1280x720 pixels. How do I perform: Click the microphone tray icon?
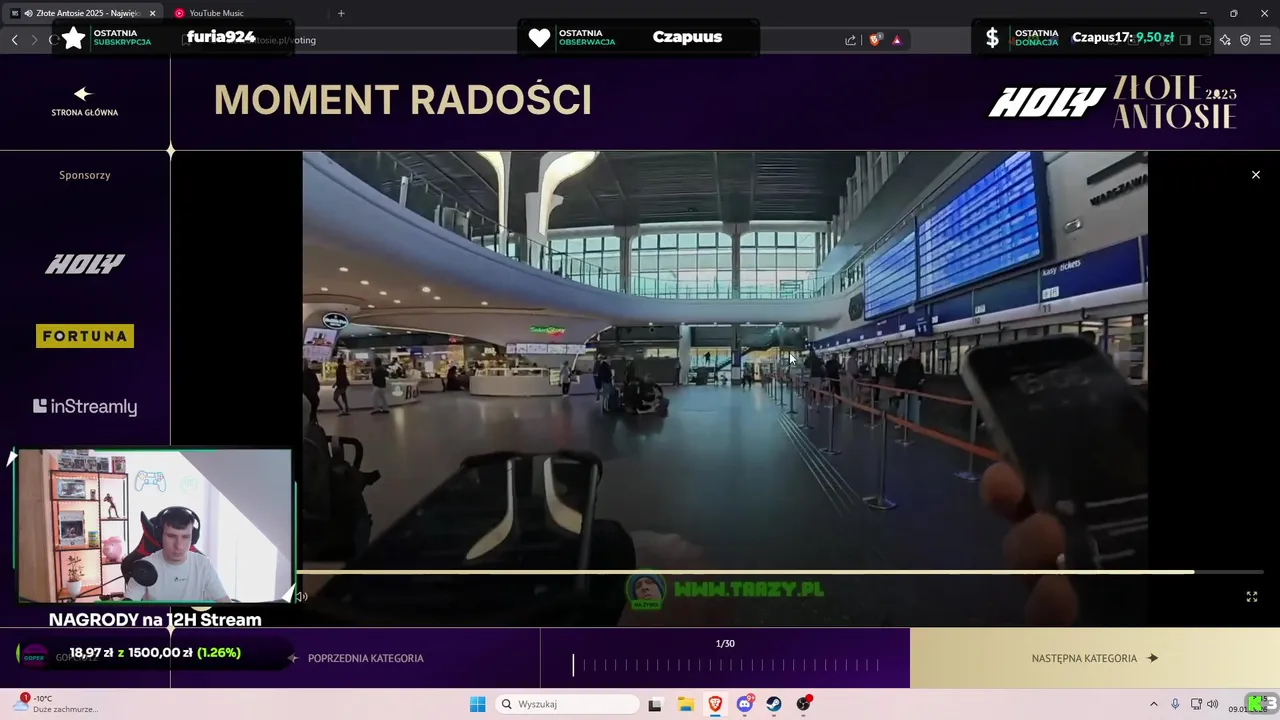tap(1175, 704)
